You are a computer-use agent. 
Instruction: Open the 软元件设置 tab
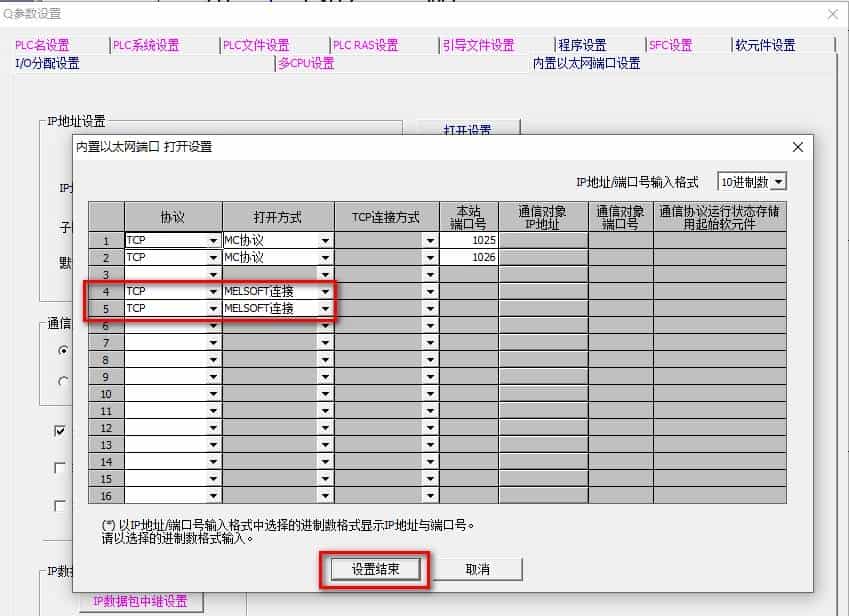pos(766,45)
